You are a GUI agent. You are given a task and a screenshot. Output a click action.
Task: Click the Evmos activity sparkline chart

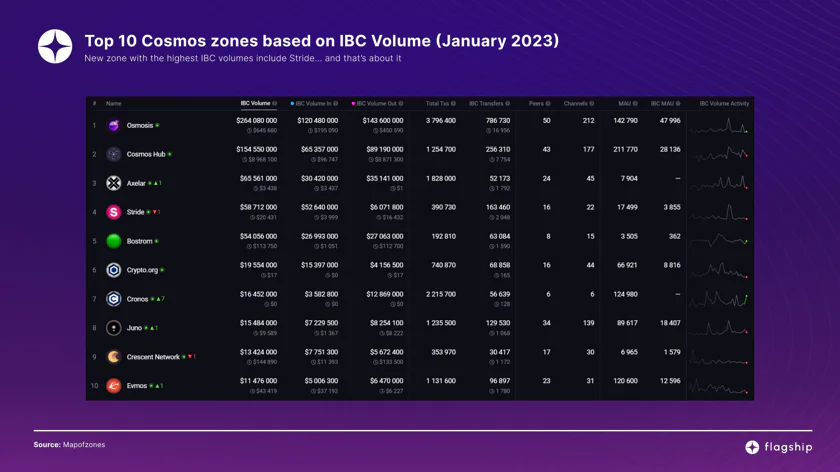click(x=719, y=386)
